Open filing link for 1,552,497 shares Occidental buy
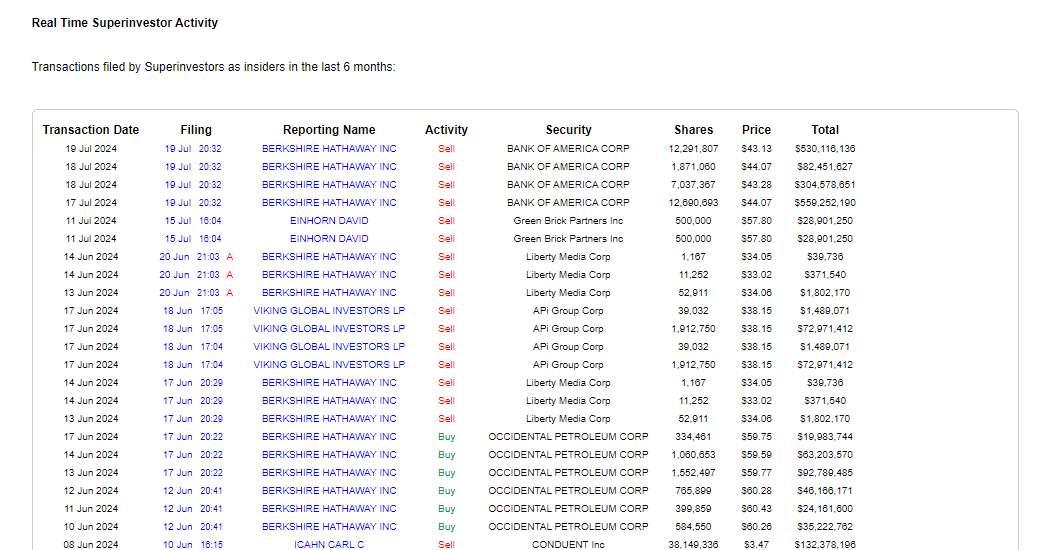Screen dimensions: 1045x550 click(x=193, y=473)
